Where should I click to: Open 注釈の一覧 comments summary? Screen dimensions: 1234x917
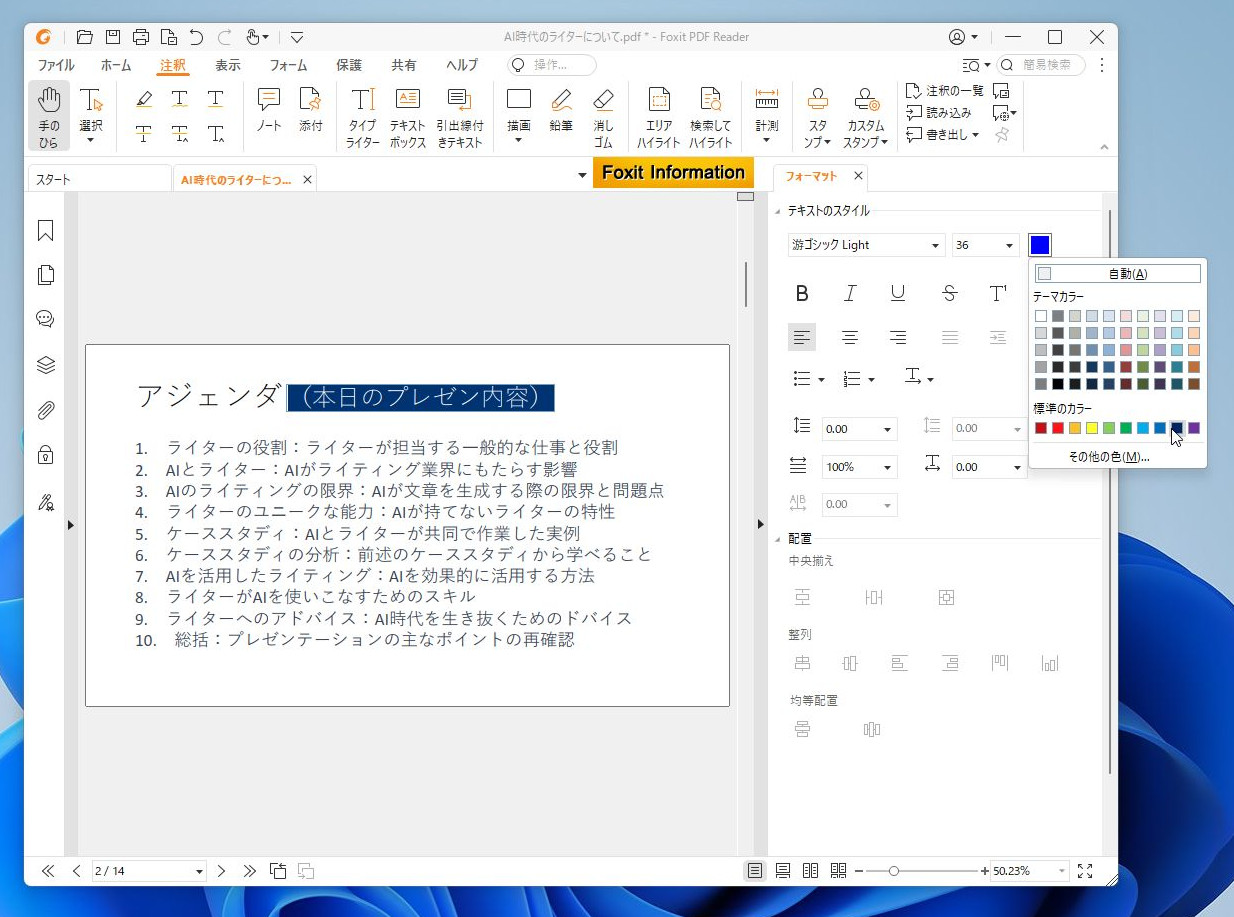[x=945, y=90]
